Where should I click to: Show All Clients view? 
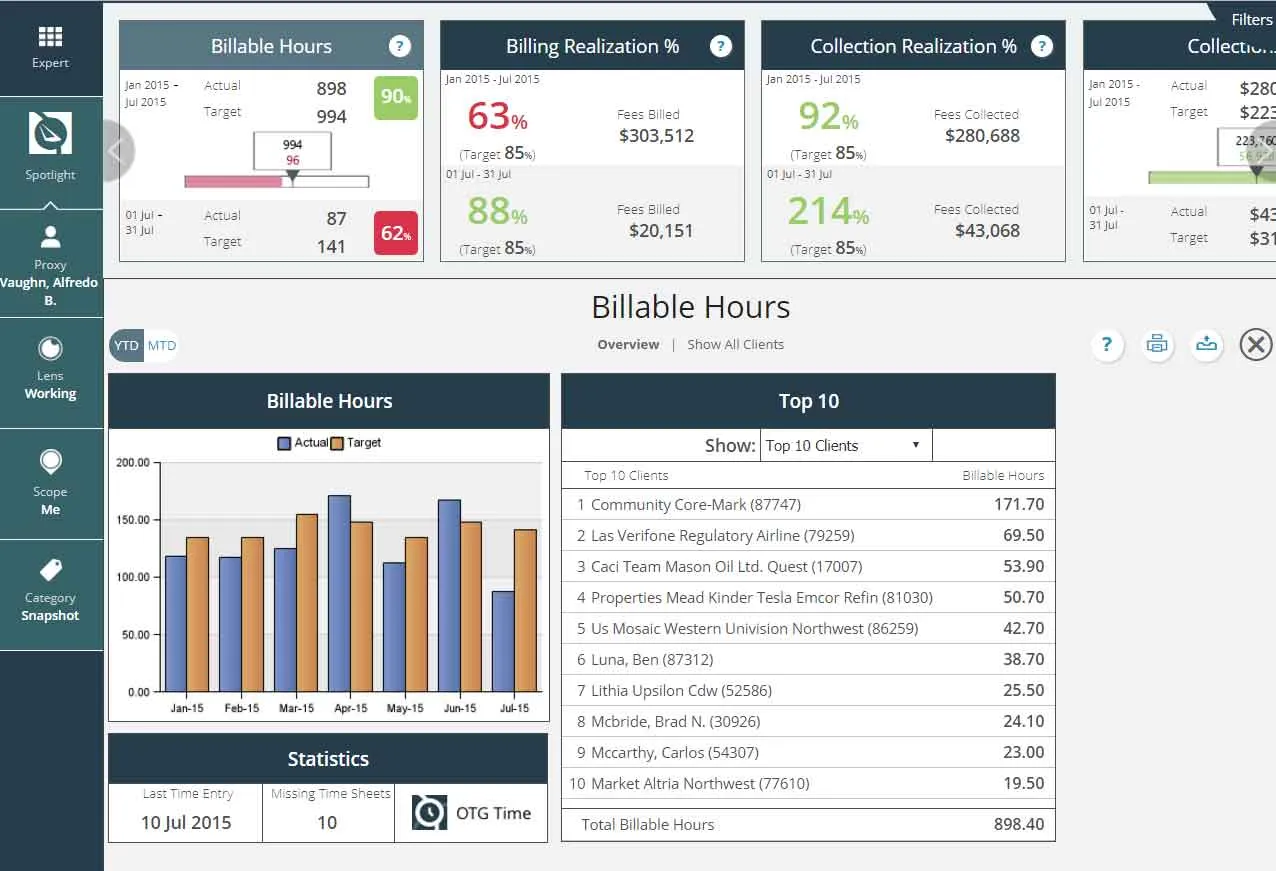click(x=735, y=345)
